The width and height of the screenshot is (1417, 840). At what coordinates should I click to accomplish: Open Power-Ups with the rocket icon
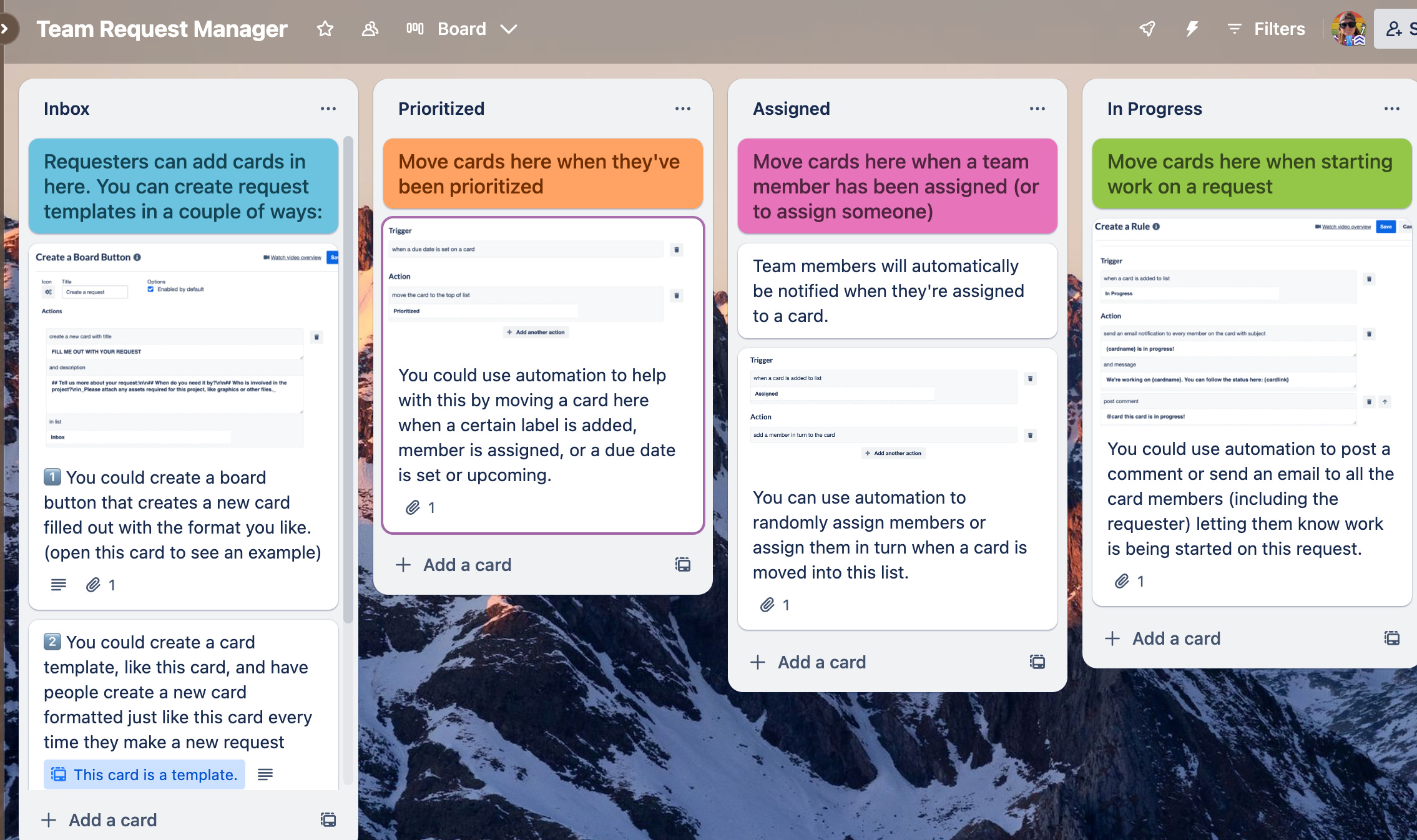click(1147, 29)
